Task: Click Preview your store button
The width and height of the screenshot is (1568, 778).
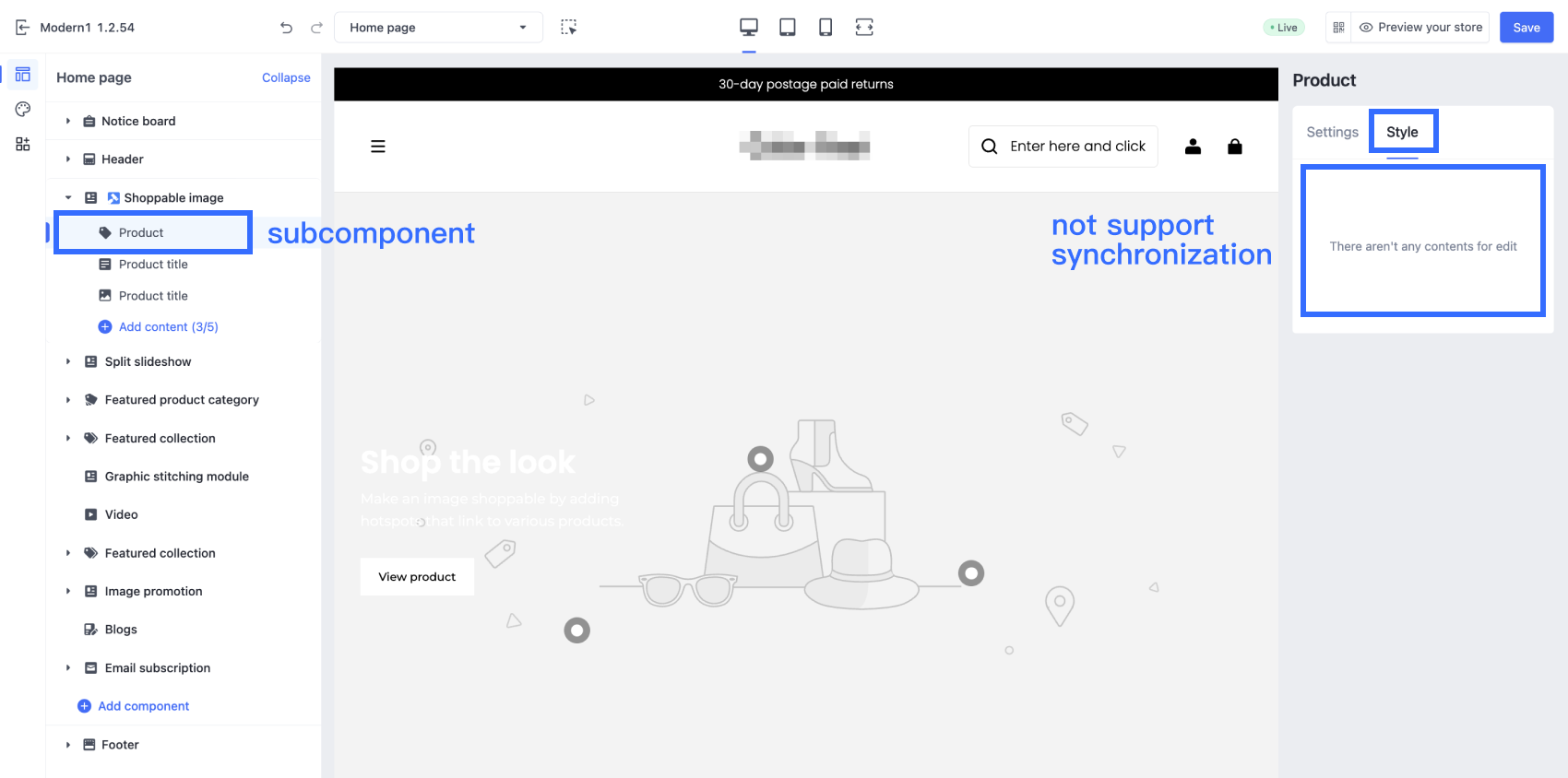Action: click(x=1420, y=28)
